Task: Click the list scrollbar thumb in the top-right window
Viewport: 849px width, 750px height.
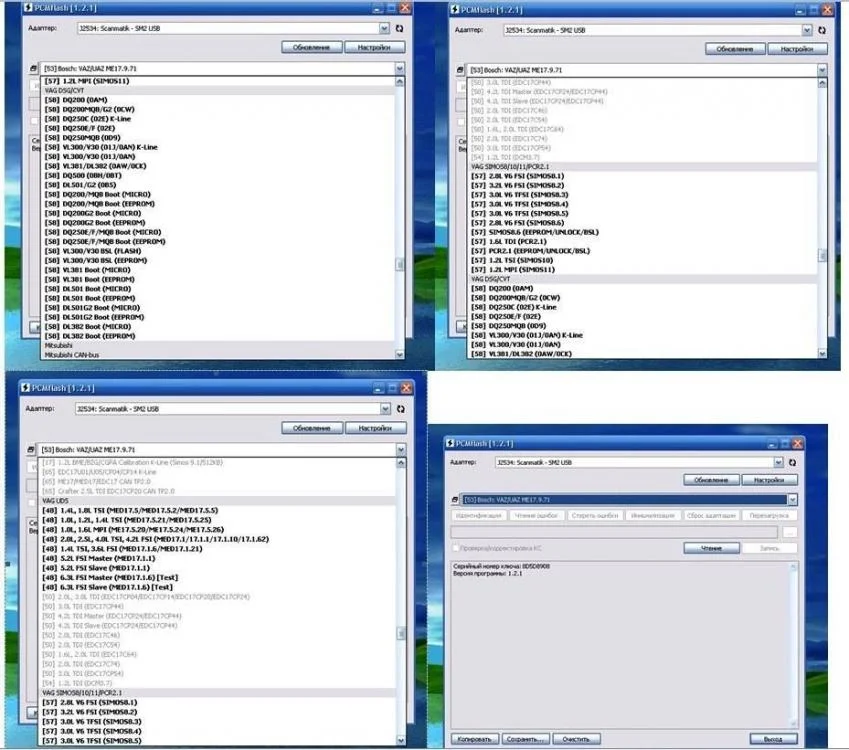Action: pyautogui.click(x=822, y=256)
